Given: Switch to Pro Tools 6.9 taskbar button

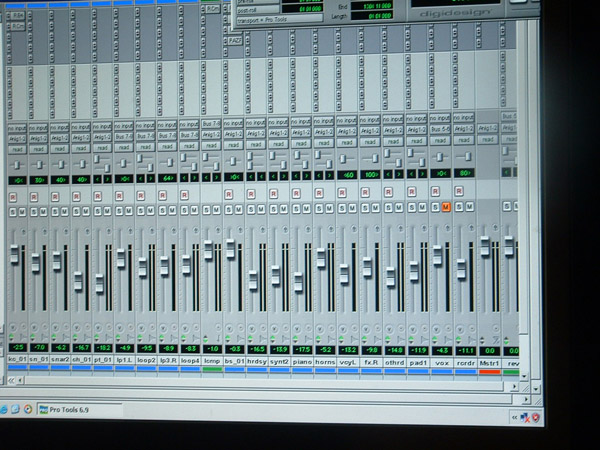Looking at the screenshot, I should click(80, 409).
